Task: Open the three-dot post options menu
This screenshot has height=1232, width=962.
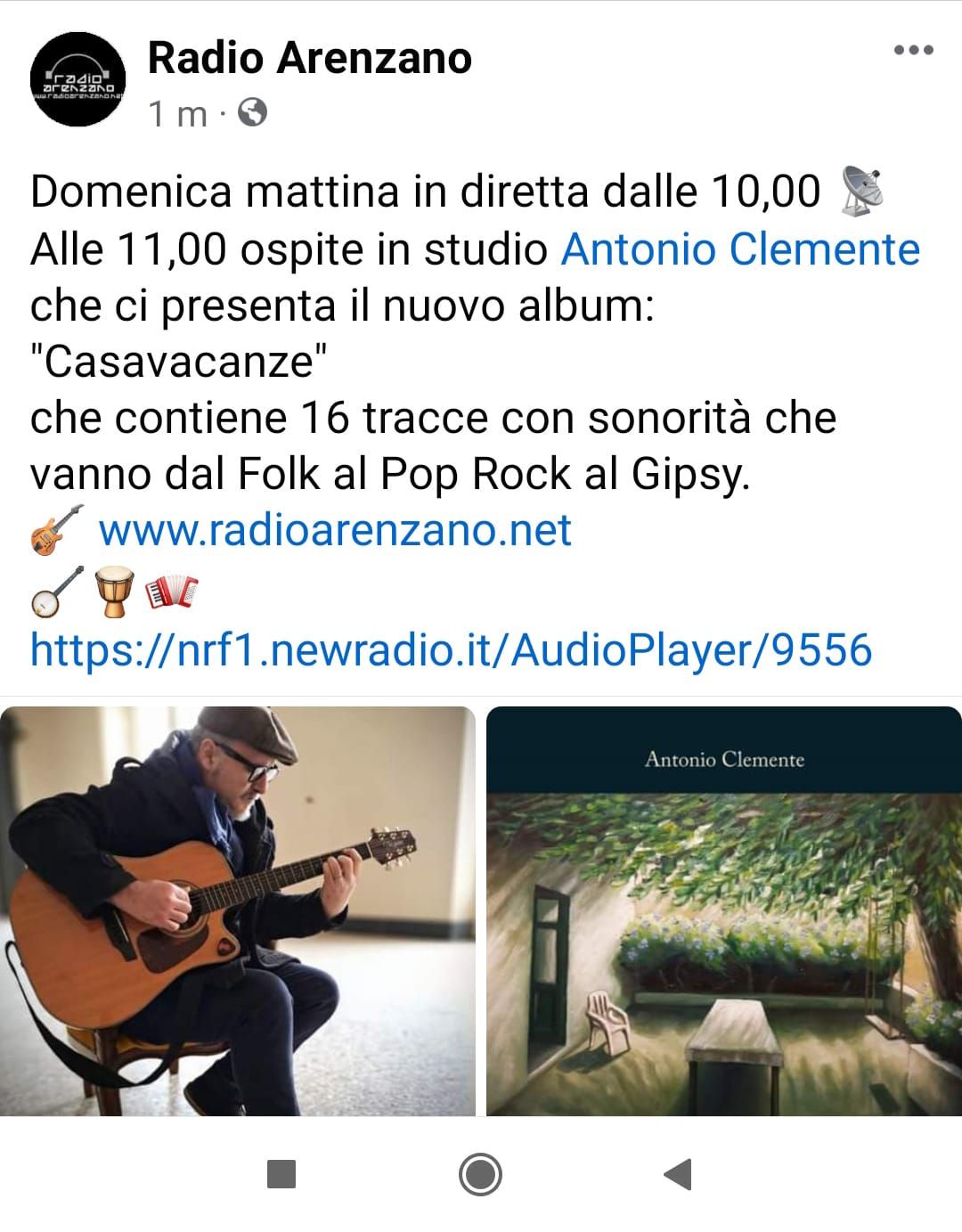Action: (913, 50)
